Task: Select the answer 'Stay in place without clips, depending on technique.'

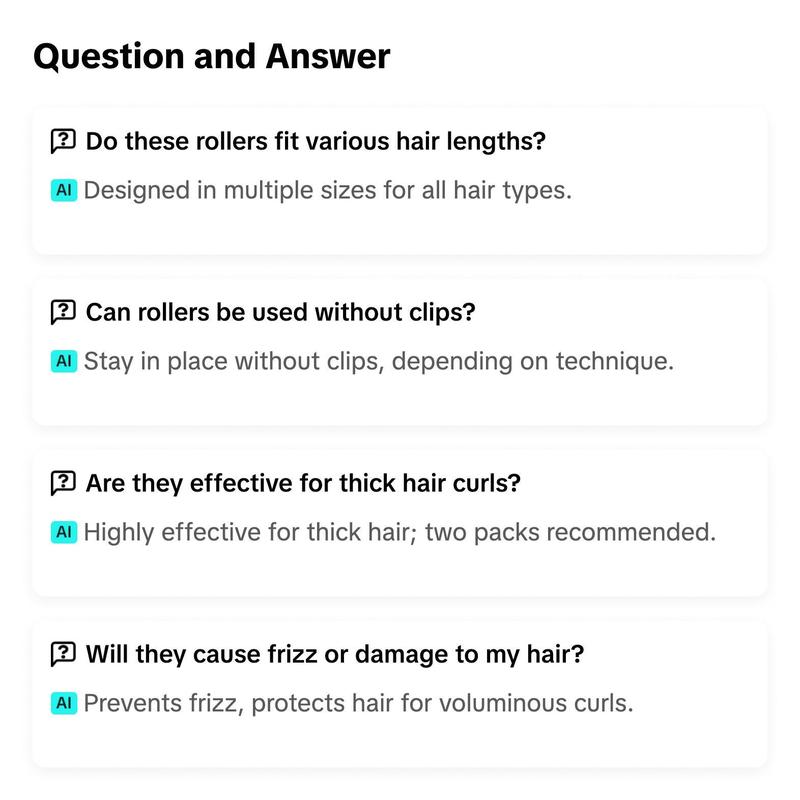Action: [x=379, y=361]
